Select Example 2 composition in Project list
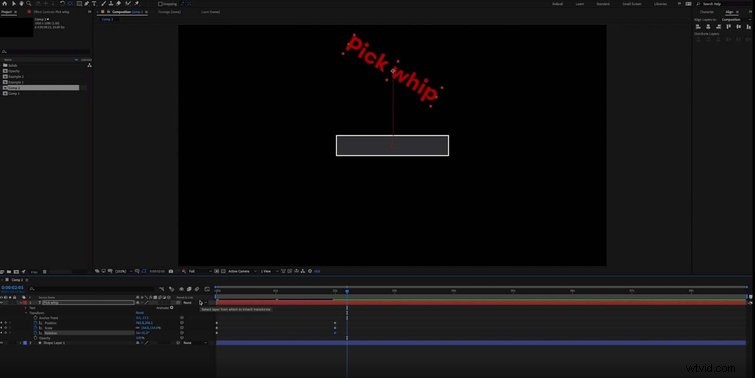 [15, 76]
